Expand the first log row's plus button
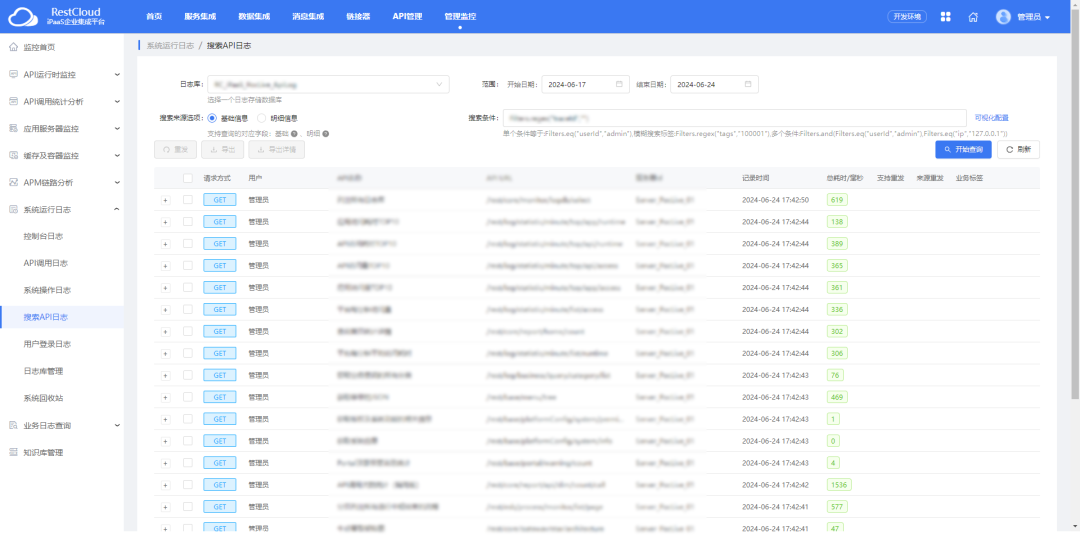 coord(166,200)
